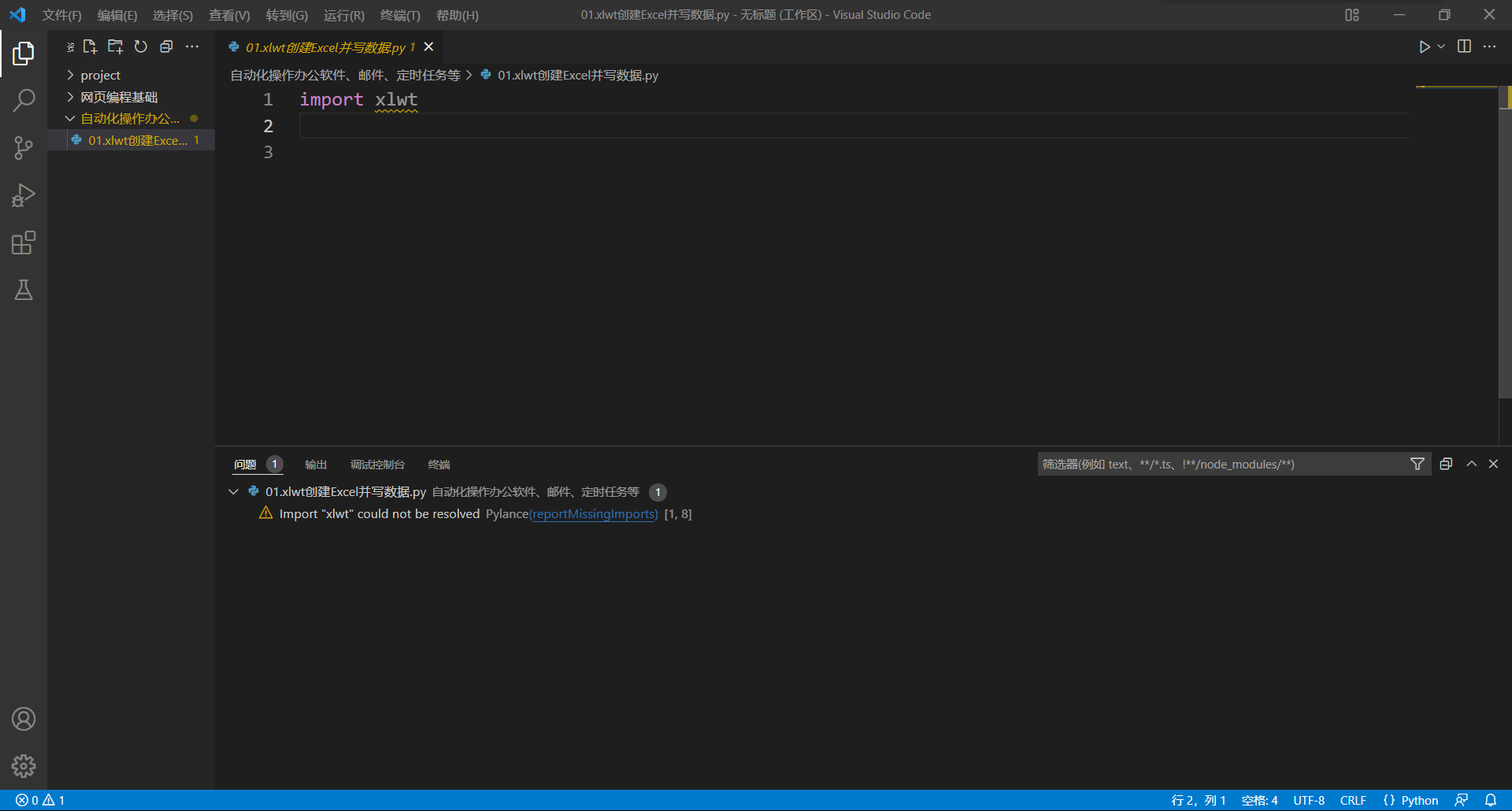Refresh the Explorer file tree

click(x=141, y=47)
